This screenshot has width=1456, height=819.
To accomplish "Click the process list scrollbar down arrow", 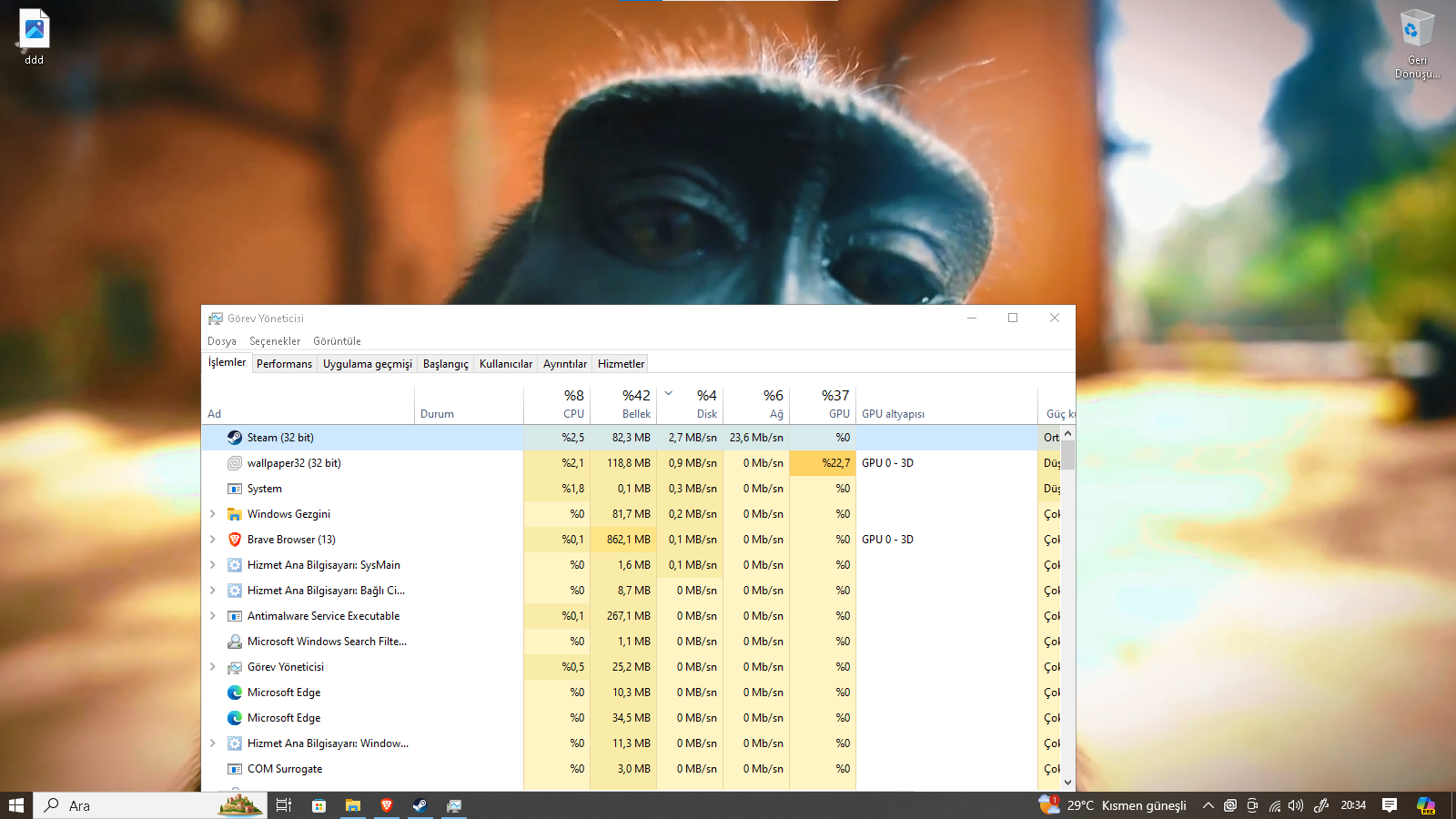I will click(x=1067, y=783).
